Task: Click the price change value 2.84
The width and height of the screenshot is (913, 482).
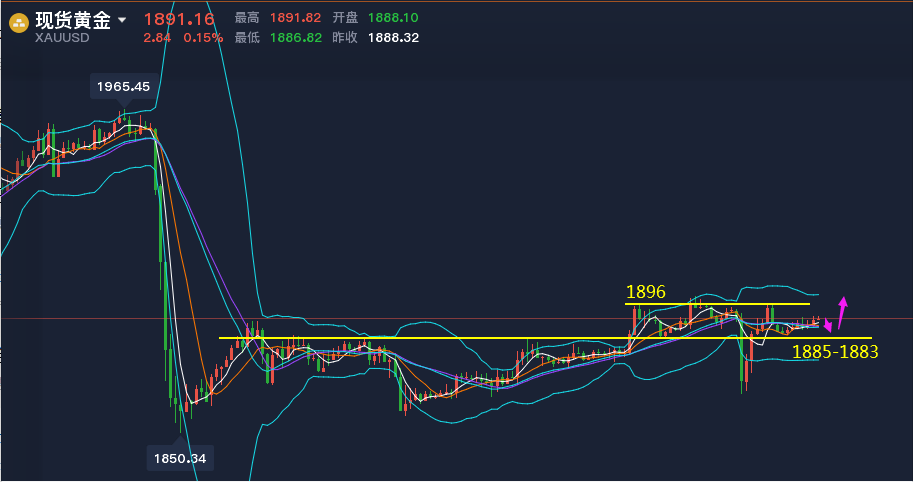Action: (157, 38)
